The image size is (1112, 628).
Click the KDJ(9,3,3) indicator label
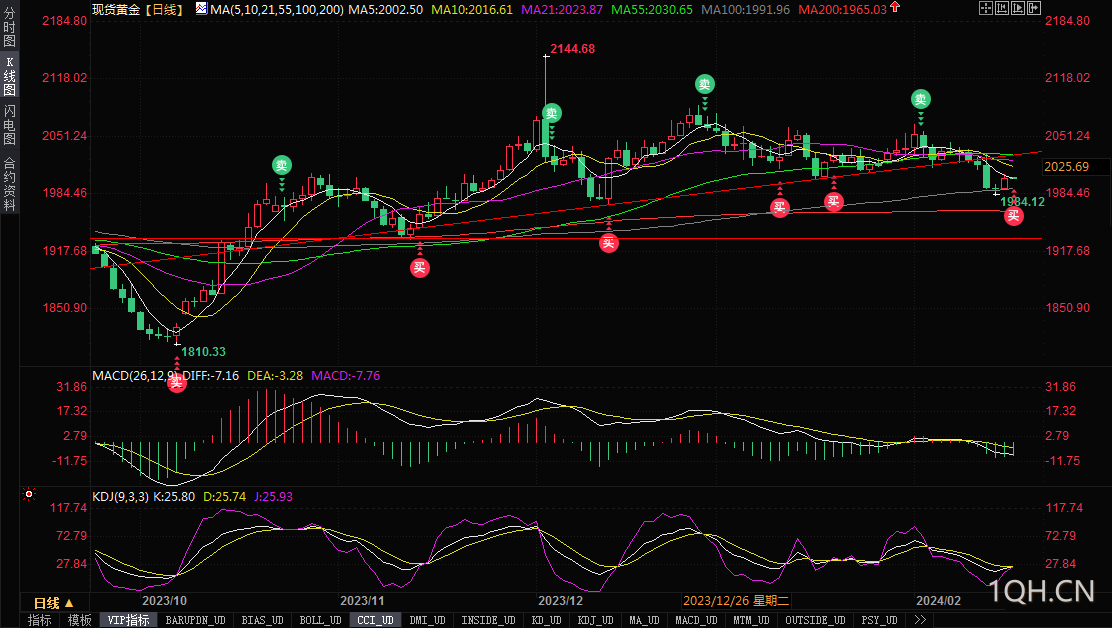[121, 497]
